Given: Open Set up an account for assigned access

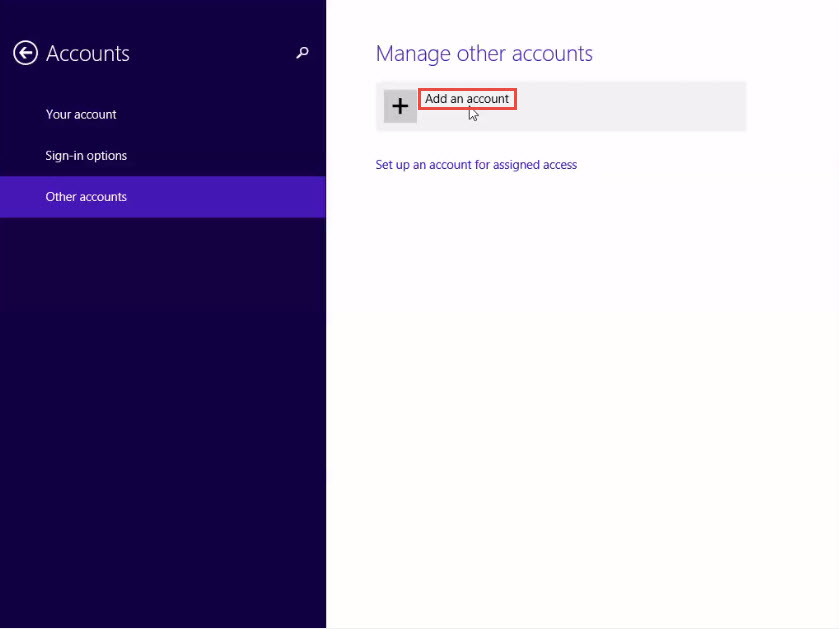Looking at the screenshot, I should [x=476, y=165].
